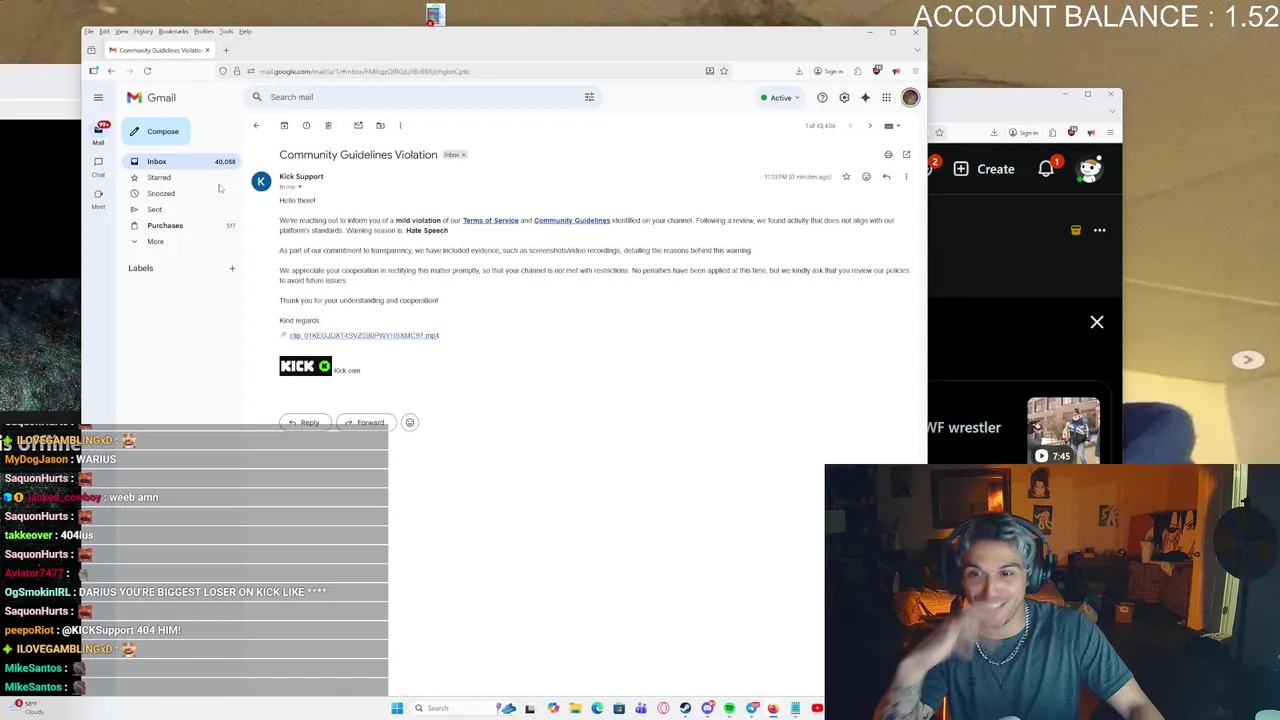This screenshot has height=720, width=1280.
Task: Bookmark this page star in Gmail window
Action: (724, 71)
